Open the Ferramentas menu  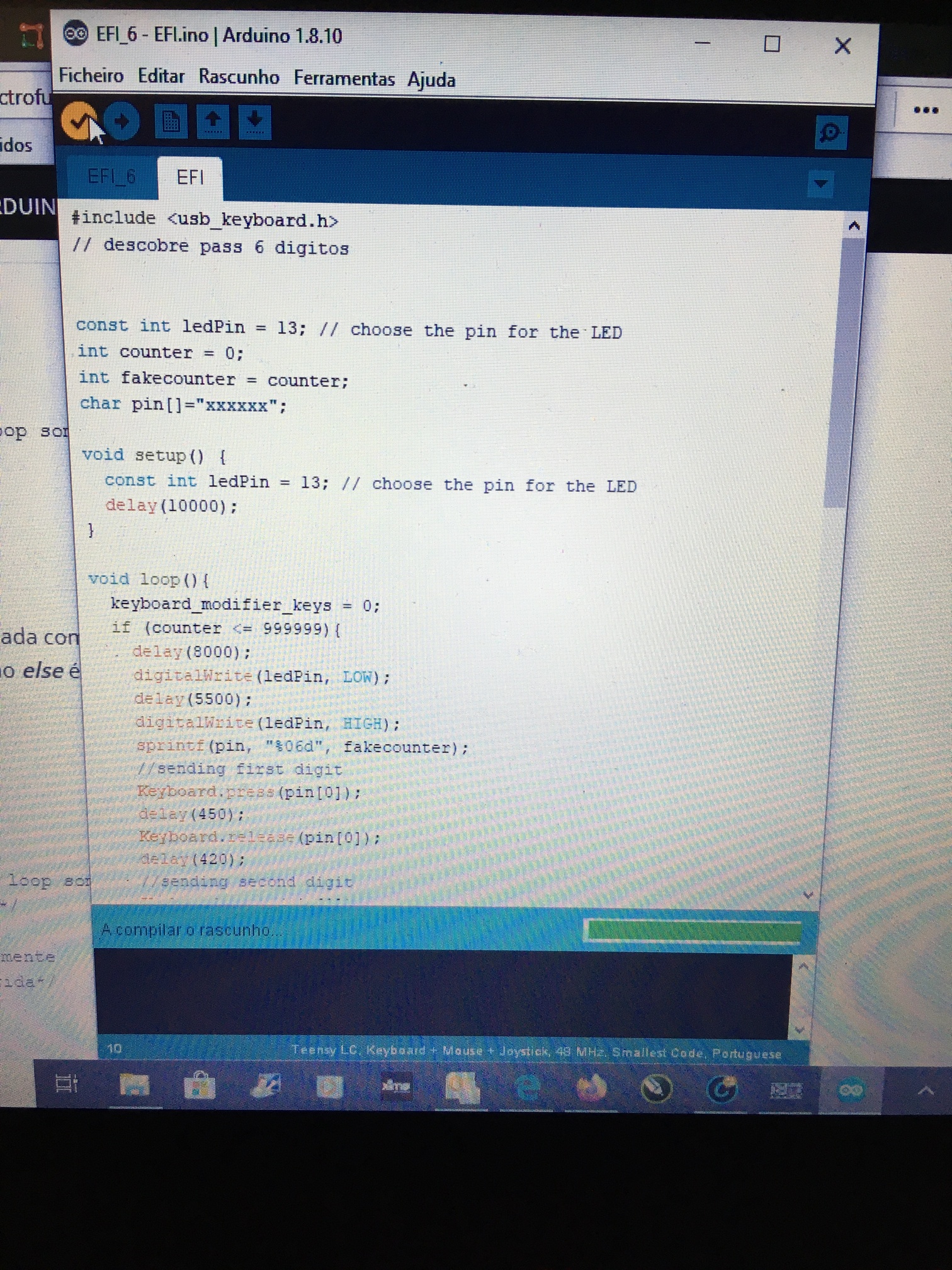click(x=344, y=79)
